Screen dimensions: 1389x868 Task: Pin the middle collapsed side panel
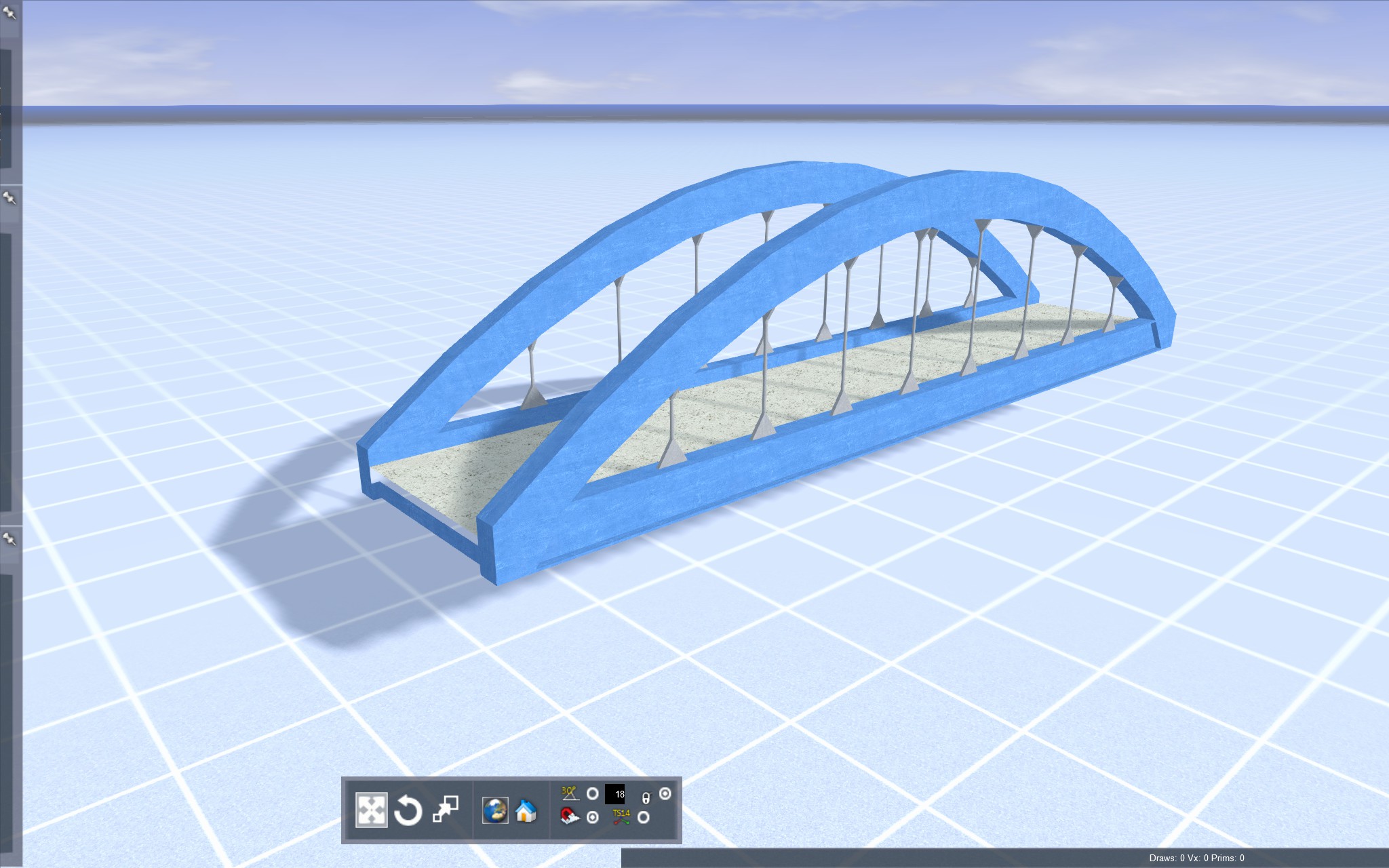click(x=9, y=198)
